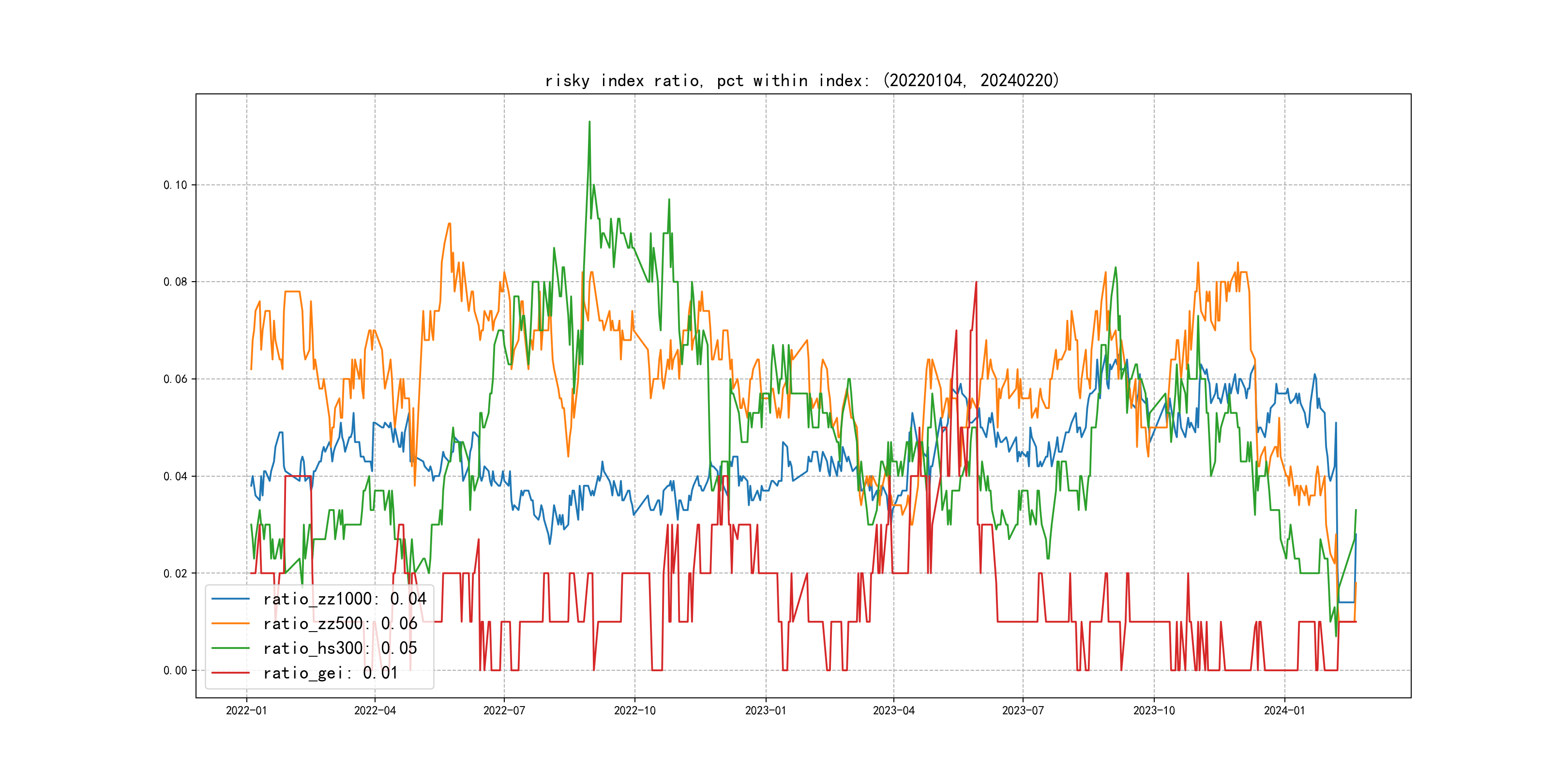The image size is (1568, 784).
Task: Click the 0.00 y-axis tick label
Action: point(175,670)
